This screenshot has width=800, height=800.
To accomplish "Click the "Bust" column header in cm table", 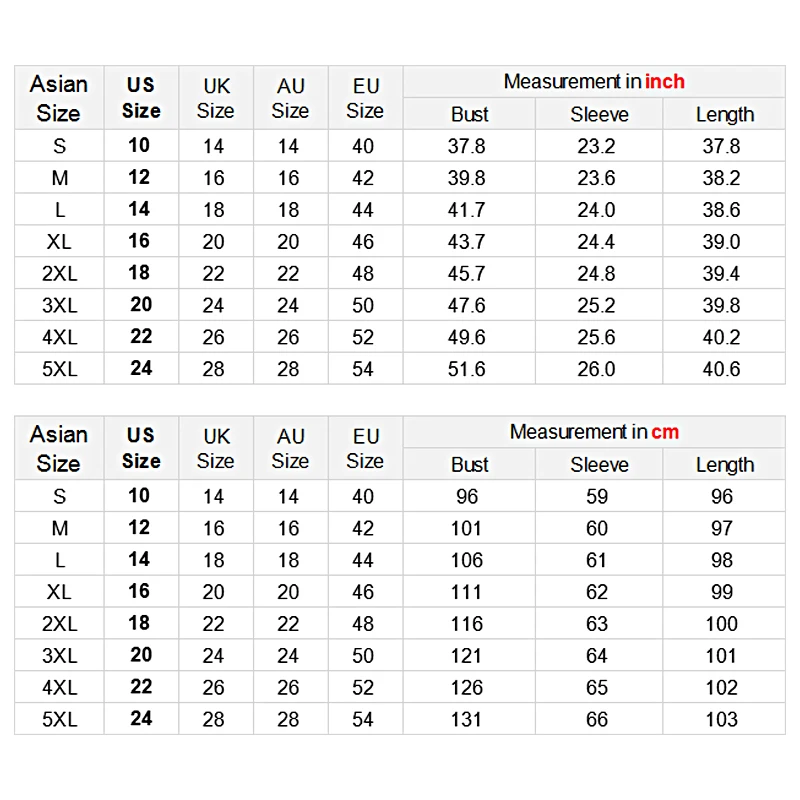I will click(469, 464).
